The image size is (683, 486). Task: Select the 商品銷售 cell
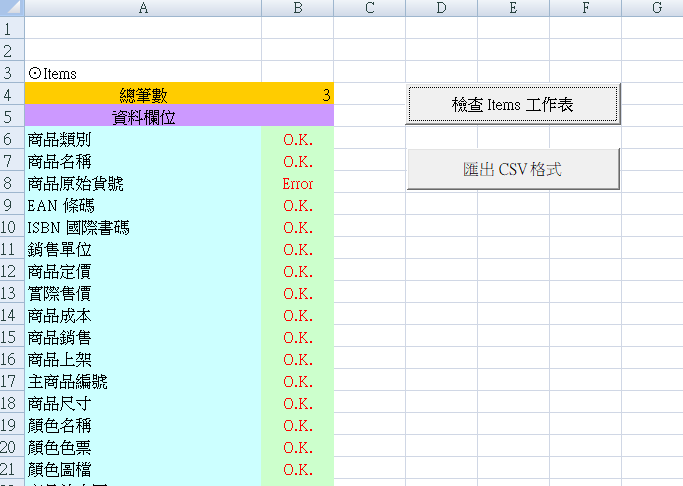(x=143, y=336)
